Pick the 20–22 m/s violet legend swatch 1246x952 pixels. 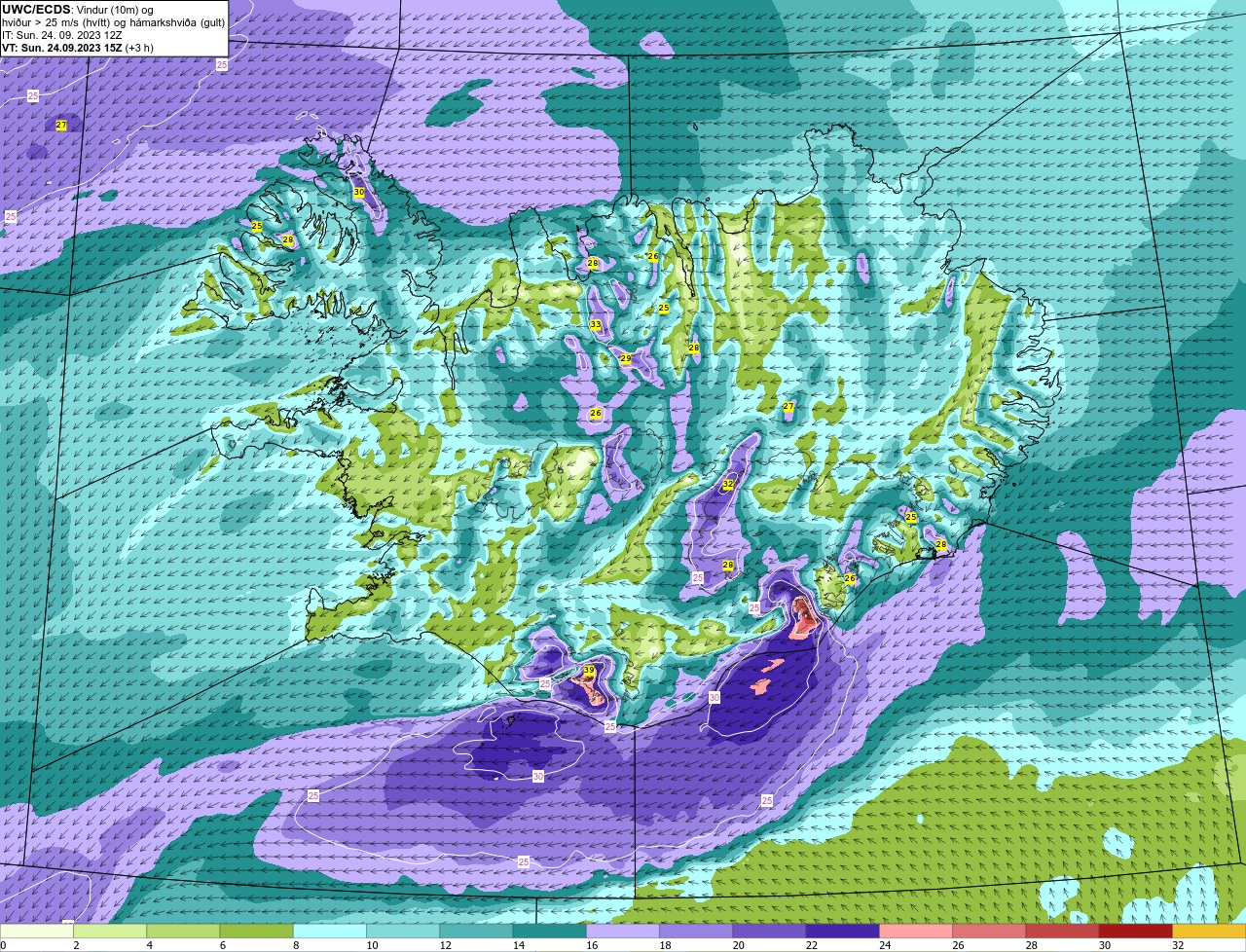pyautogui.click(x=769, y=931)
